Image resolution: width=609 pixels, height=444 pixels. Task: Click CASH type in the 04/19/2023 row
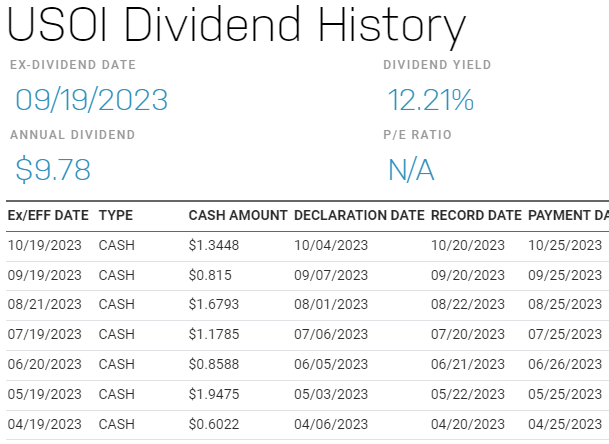[117, 424]
